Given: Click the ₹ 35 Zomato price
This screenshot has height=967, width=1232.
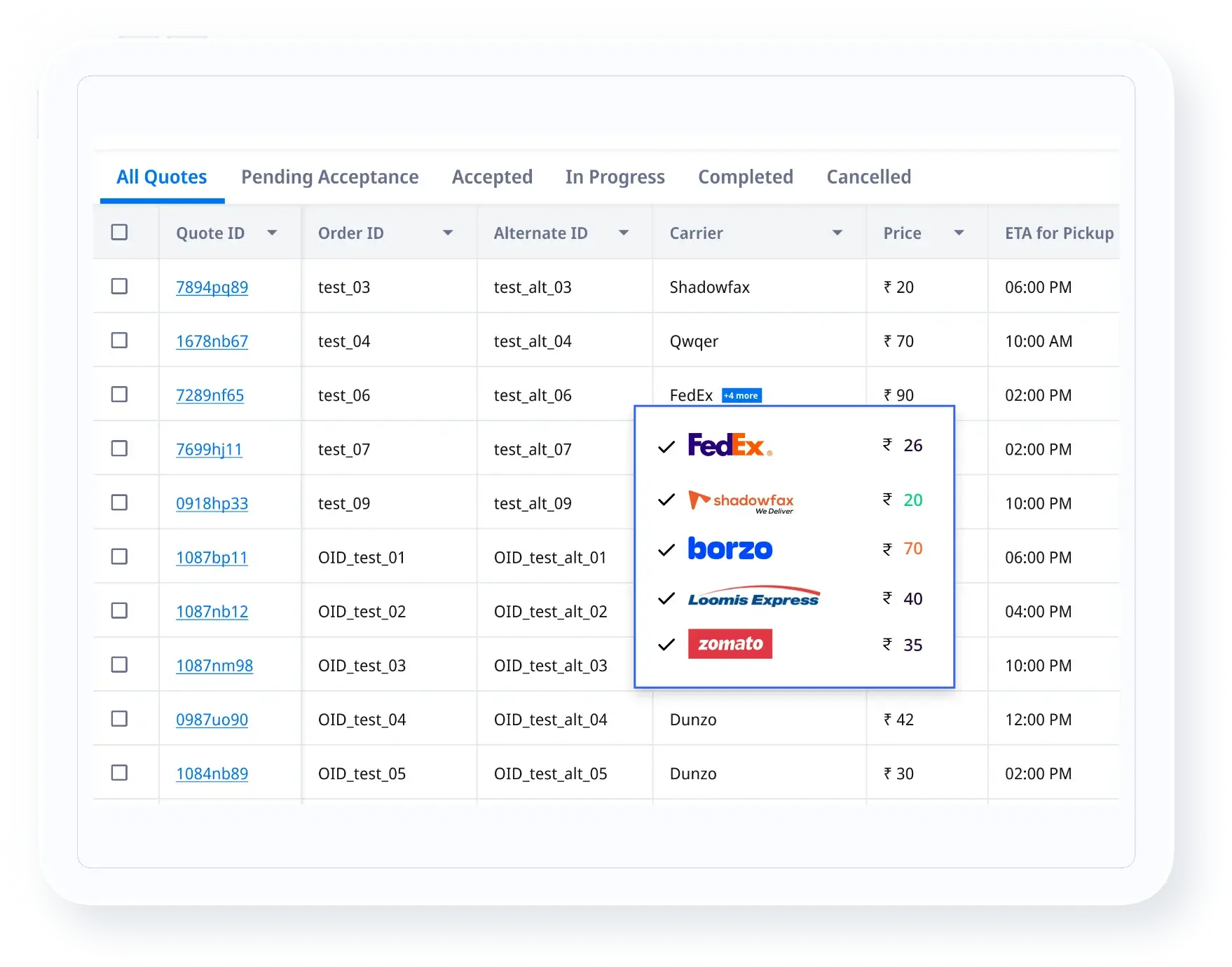Looking at the screenshot, I should [x=903, y=645].
